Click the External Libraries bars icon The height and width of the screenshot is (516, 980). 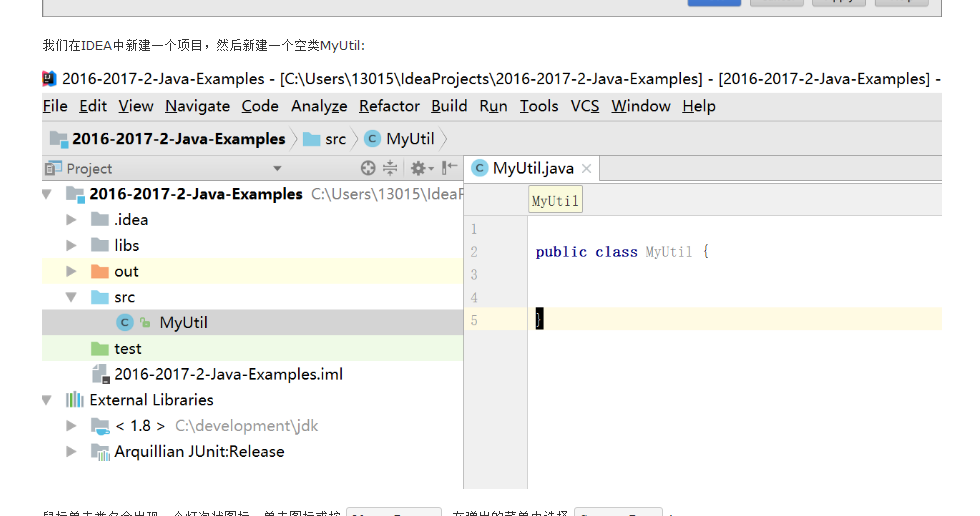tap(75, 400)
